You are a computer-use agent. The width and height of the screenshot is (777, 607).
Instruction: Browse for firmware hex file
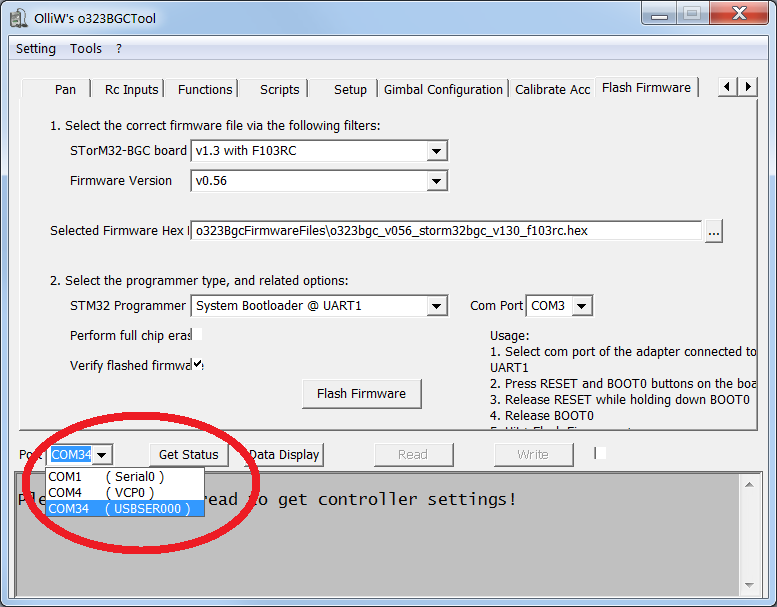coord(713,231)
